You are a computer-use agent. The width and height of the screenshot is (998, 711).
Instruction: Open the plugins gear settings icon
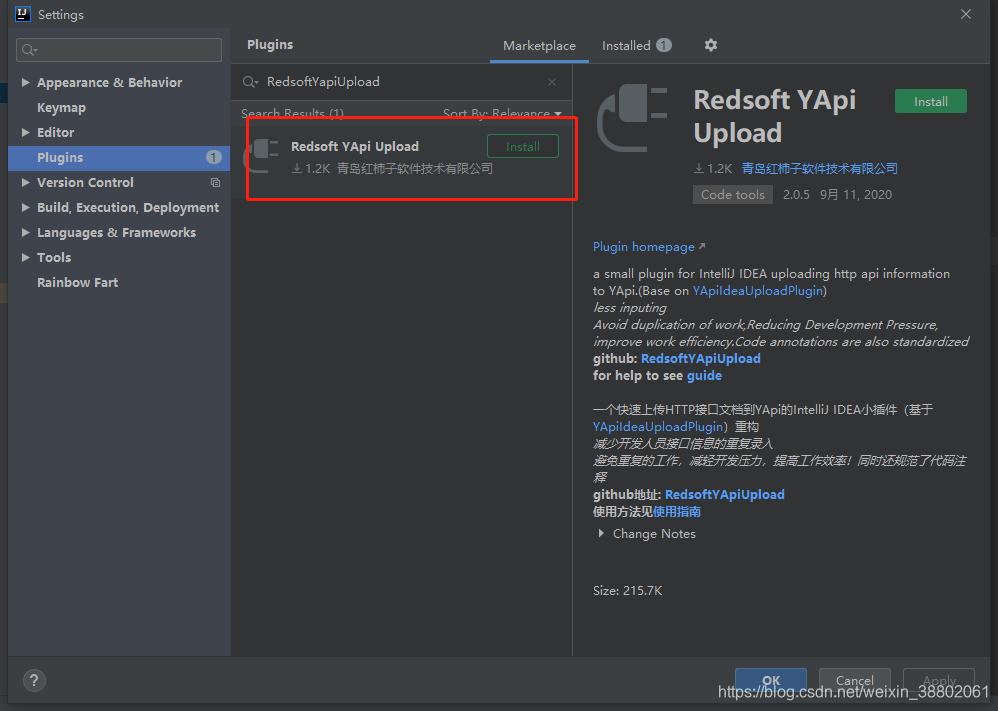711,45
